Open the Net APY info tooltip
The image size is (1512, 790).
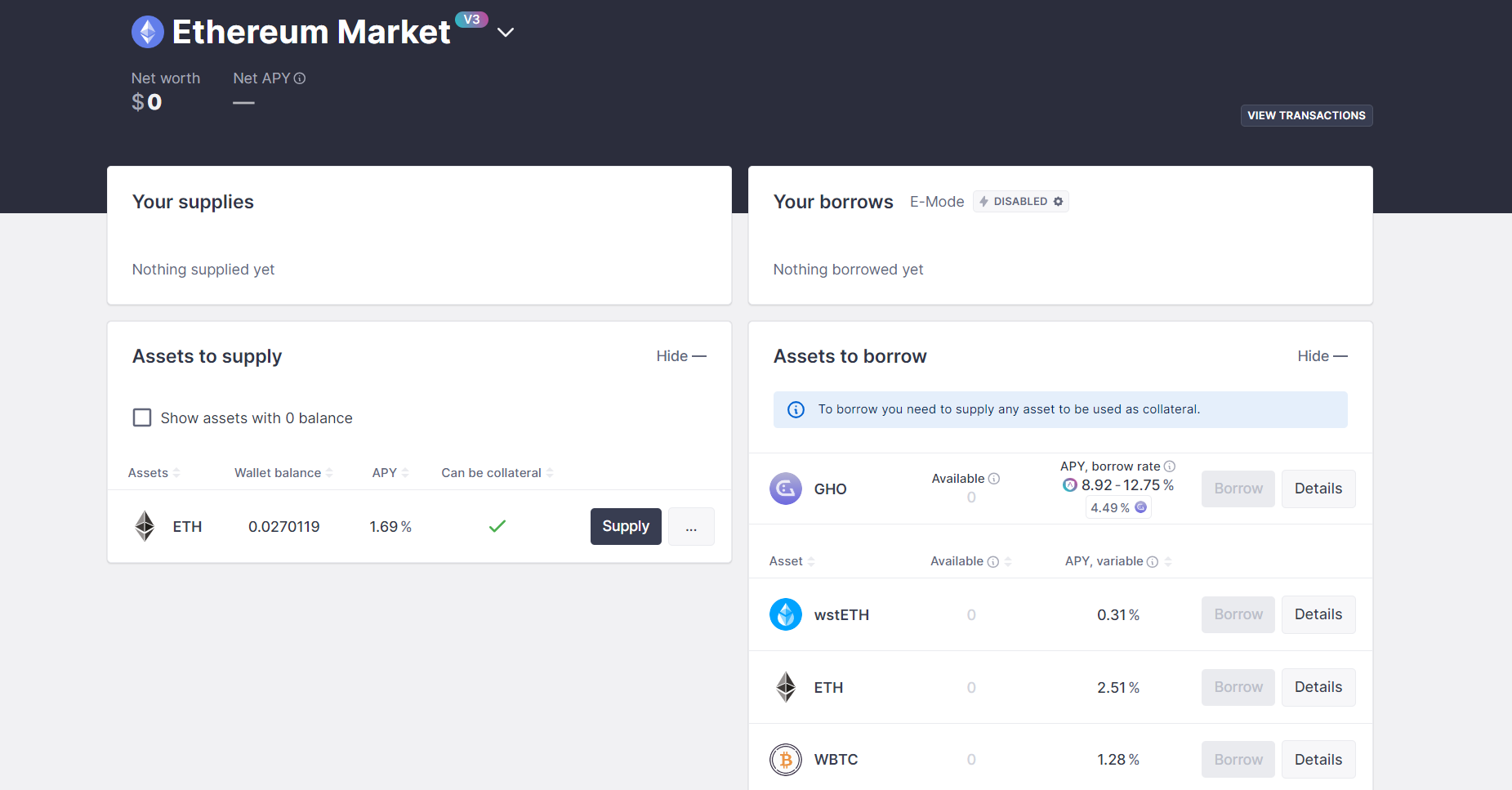(x=300, y=78)
